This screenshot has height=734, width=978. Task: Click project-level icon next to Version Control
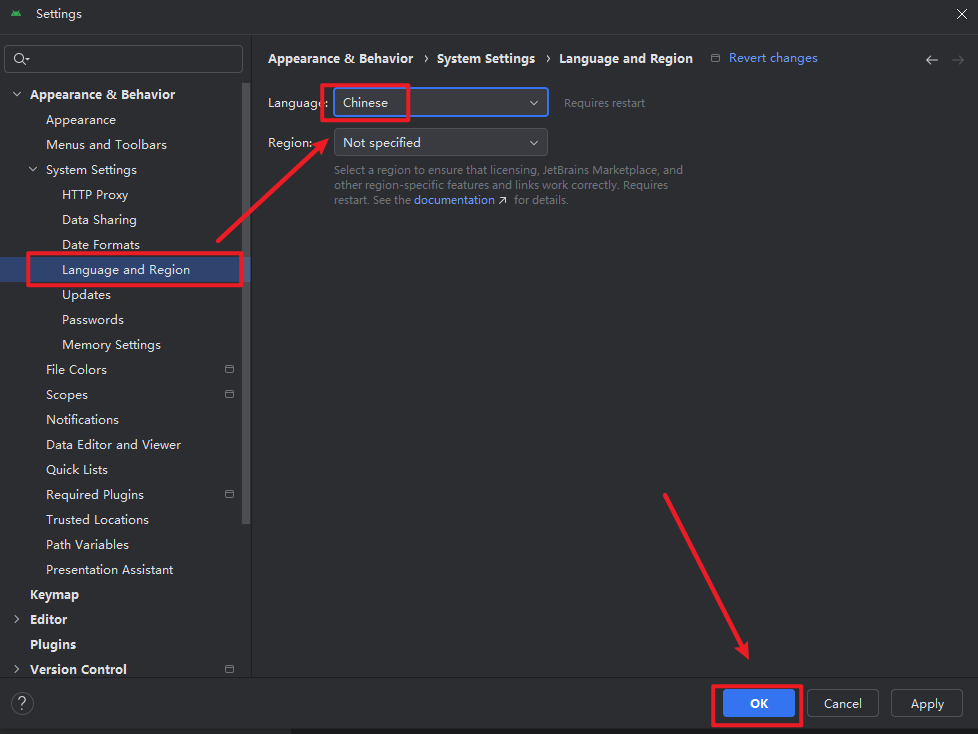click(229, 669)
